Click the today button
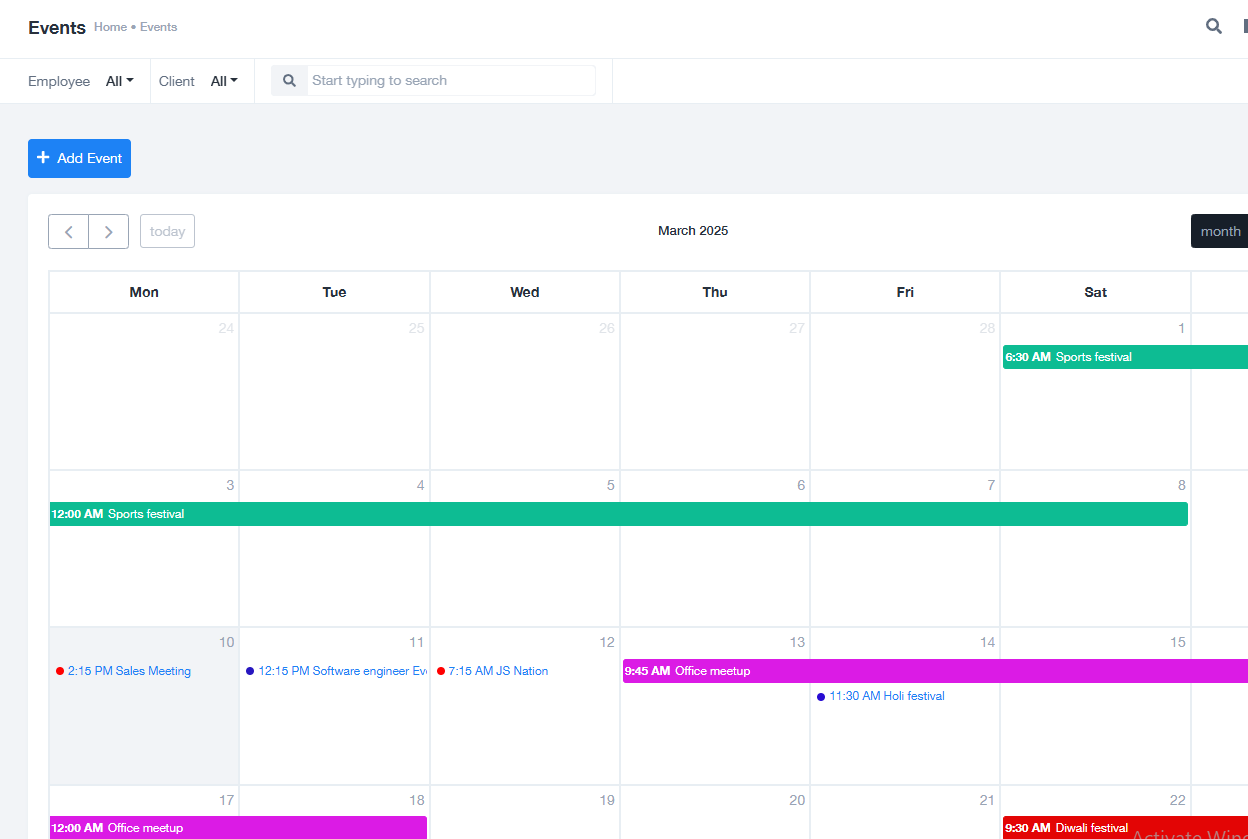Screen dimensions: 1248x839 (167, 231)
